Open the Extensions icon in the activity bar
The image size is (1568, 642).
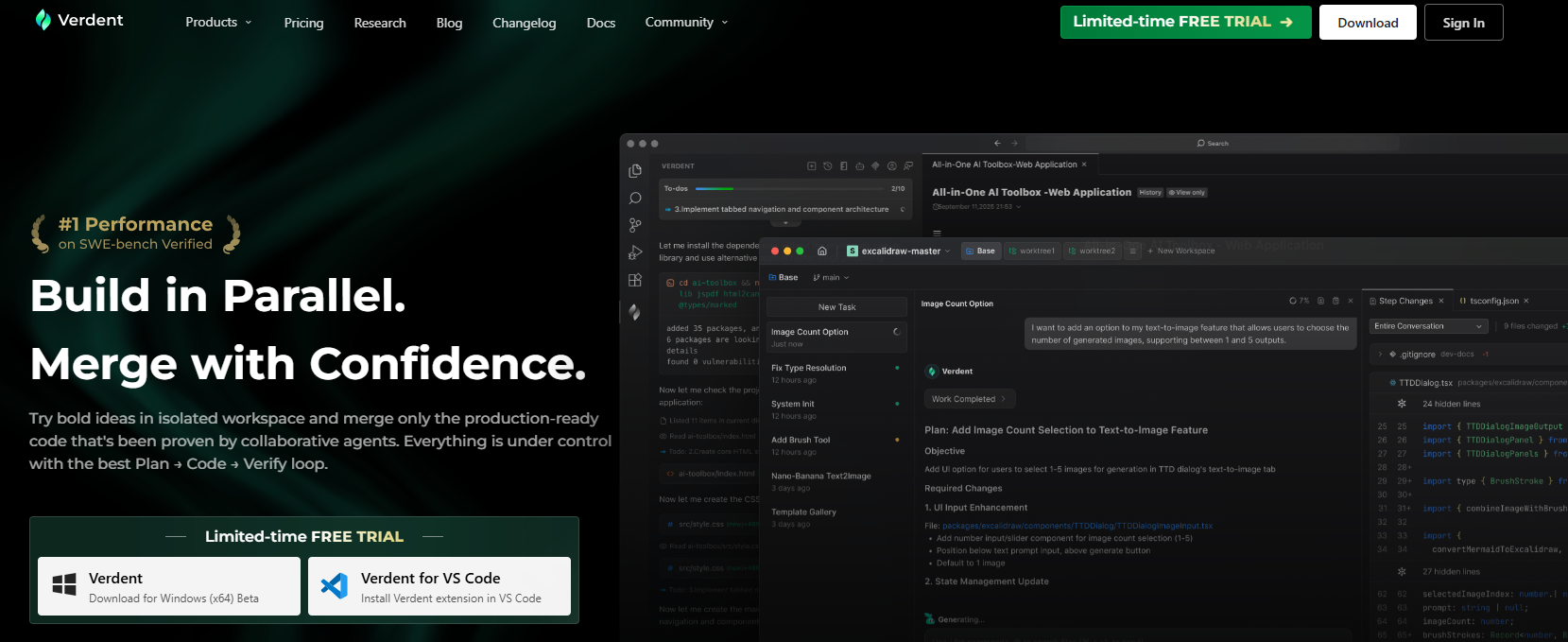click(x=635, y=280)
